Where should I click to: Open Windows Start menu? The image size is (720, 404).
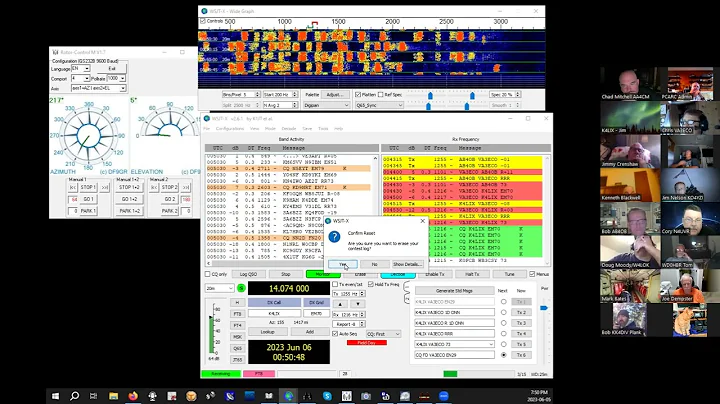point(55,396)
